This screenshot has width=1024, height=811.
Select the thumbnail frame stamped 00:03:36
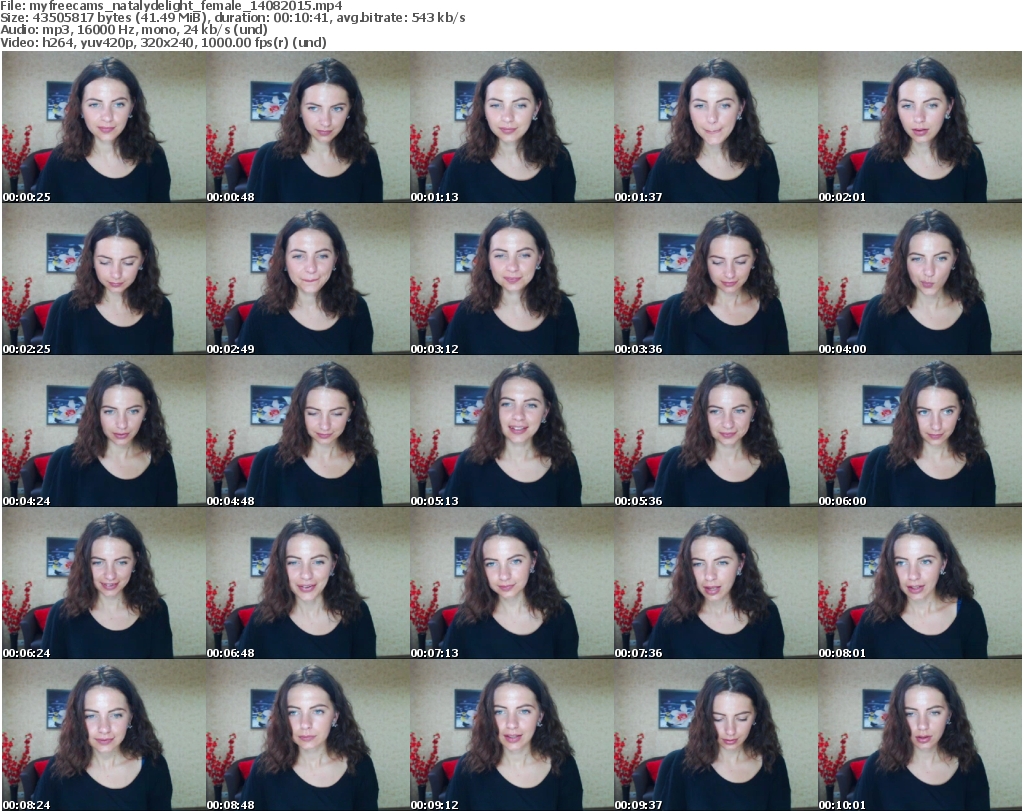coord(715,279)
